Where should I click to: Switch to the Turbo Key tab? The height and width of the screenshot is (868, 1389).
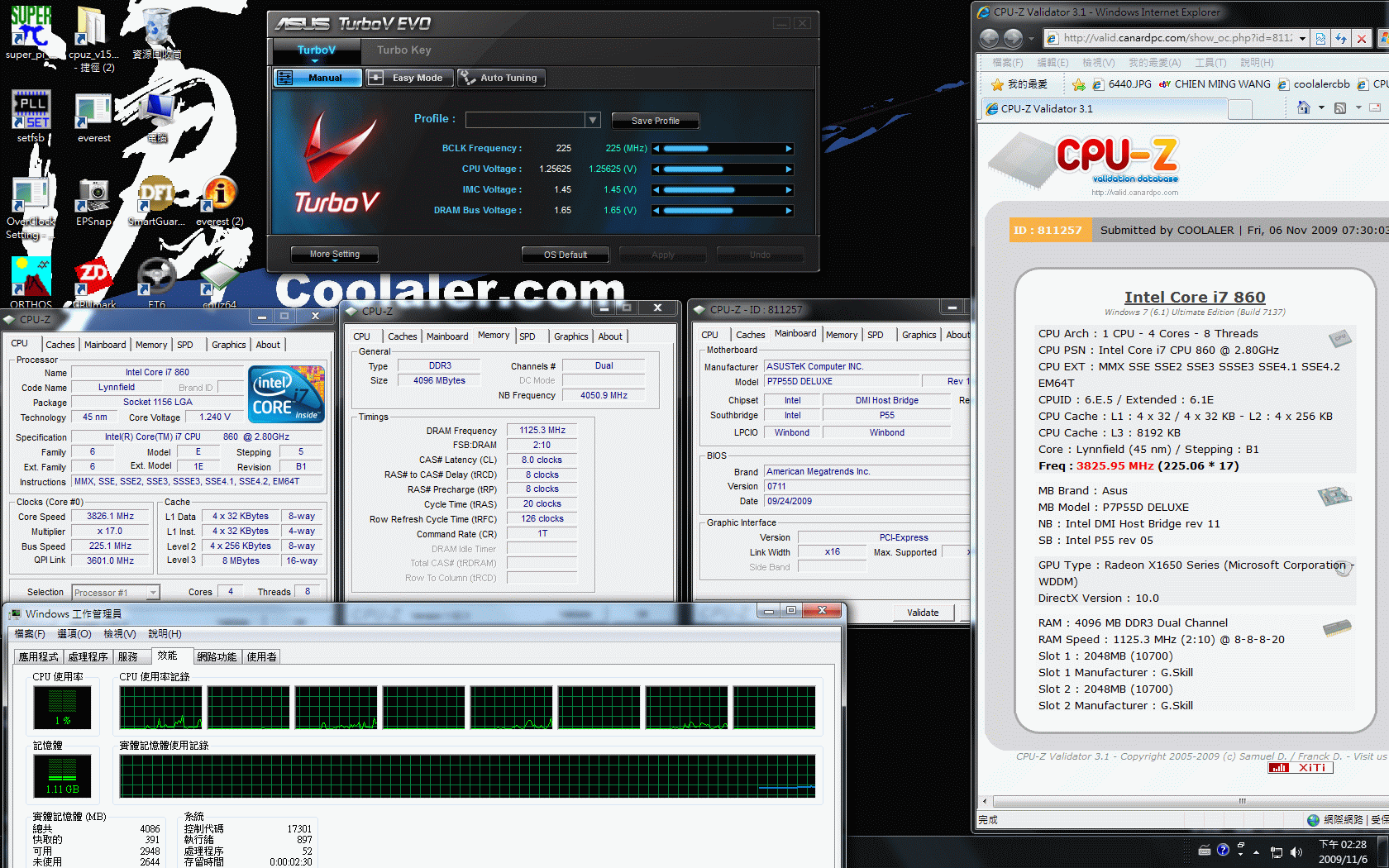[x=404, y=50]
